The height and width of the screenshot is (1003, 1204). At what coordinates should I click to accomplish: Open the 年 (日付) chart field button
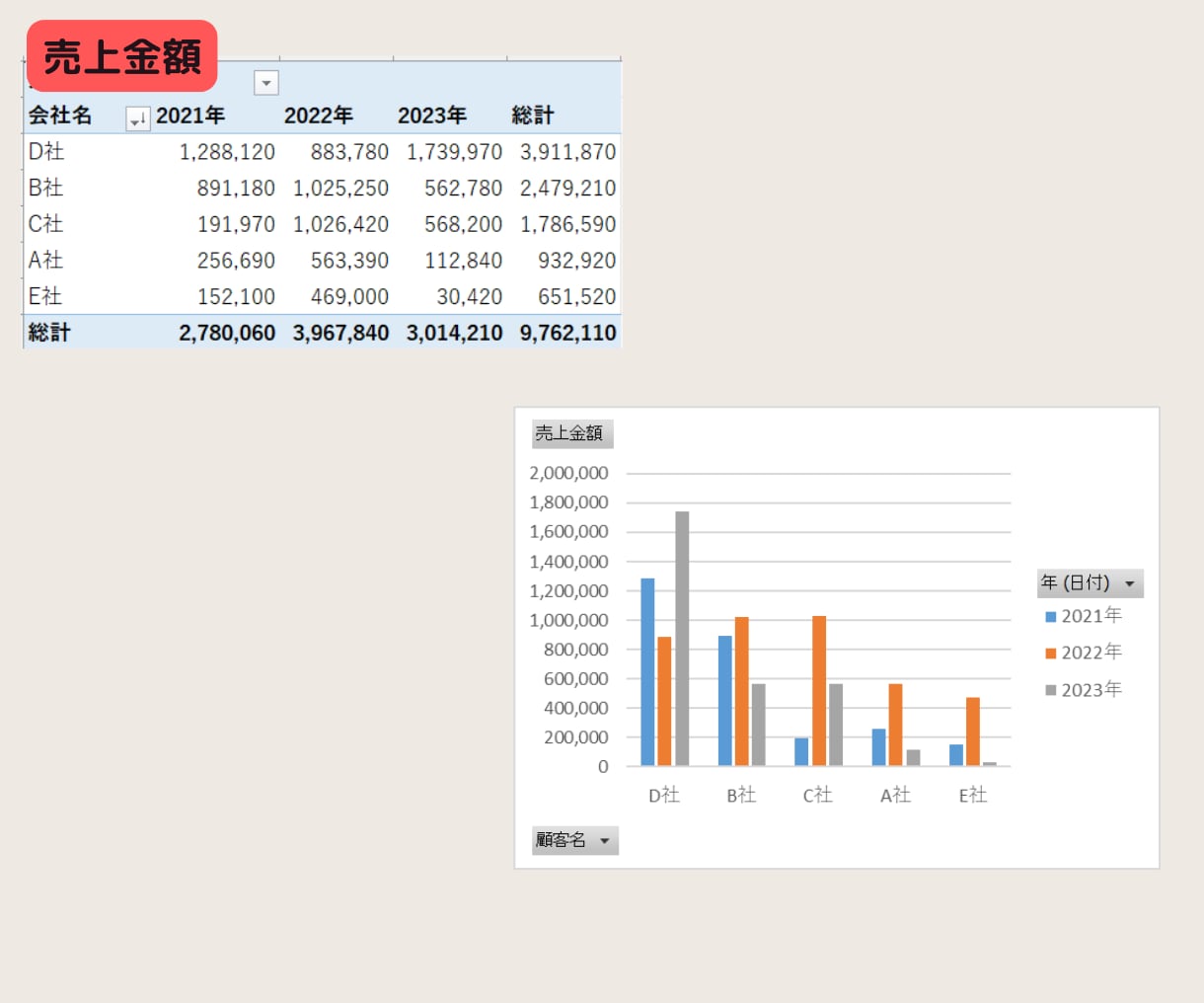coord(1091,583)
